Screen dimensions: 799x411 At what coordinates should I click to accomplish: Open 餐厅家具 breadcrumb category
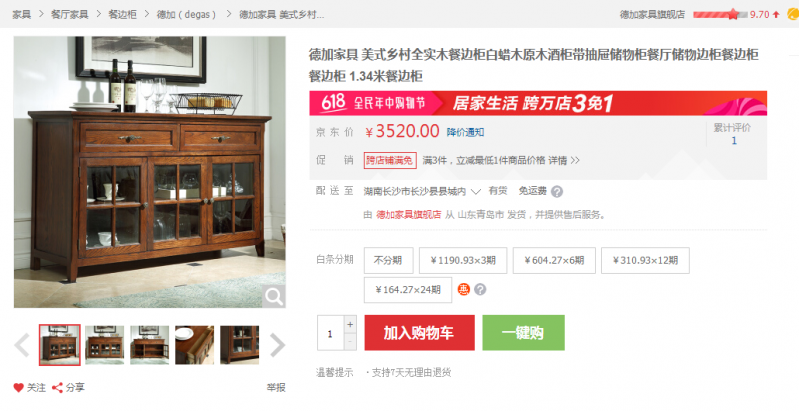(69, 14)
